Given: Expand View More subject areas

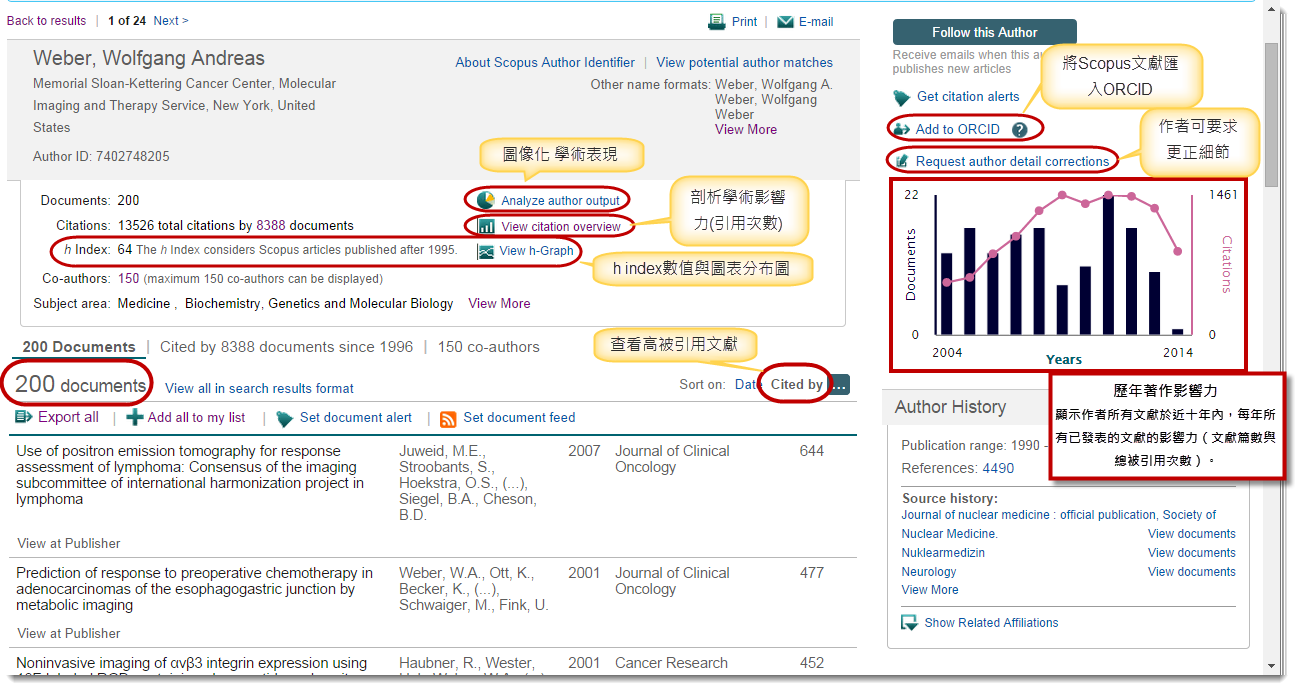Looking at the screenshot, I should pyautogui.click(x=499, y=303).
